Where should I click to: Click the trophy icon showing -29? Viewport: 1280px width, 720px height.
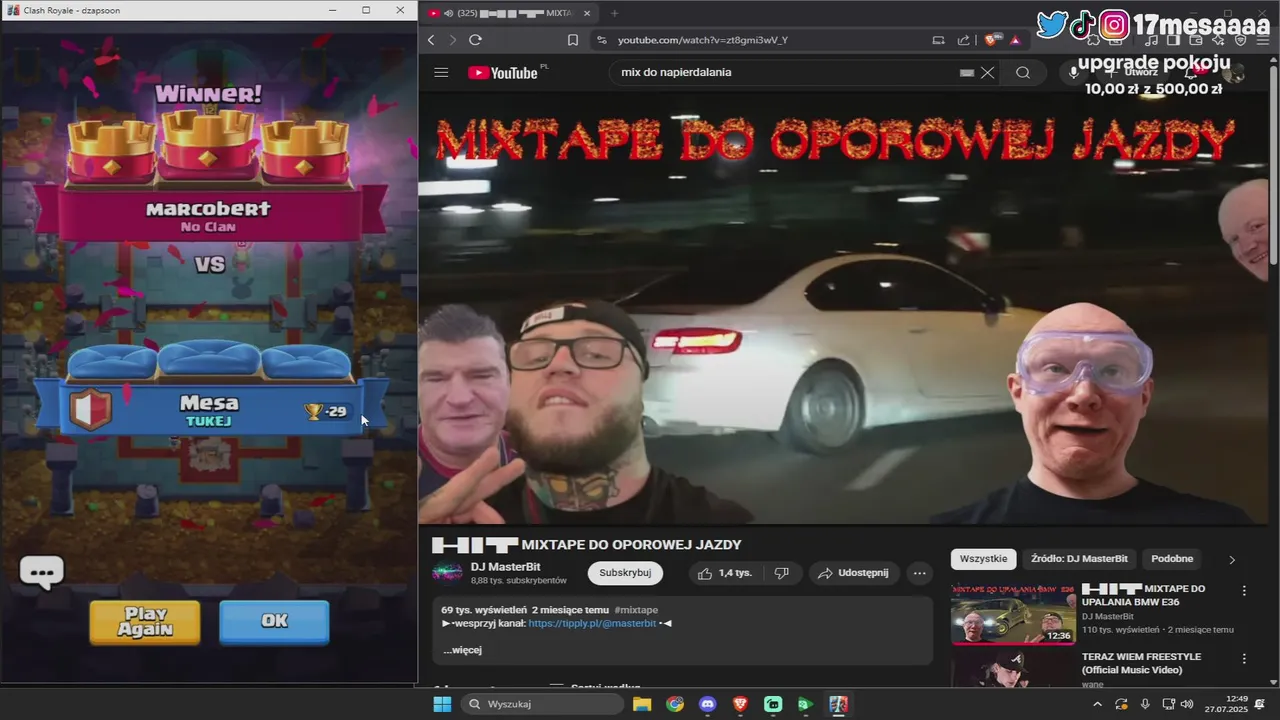(x=314, y=411)
